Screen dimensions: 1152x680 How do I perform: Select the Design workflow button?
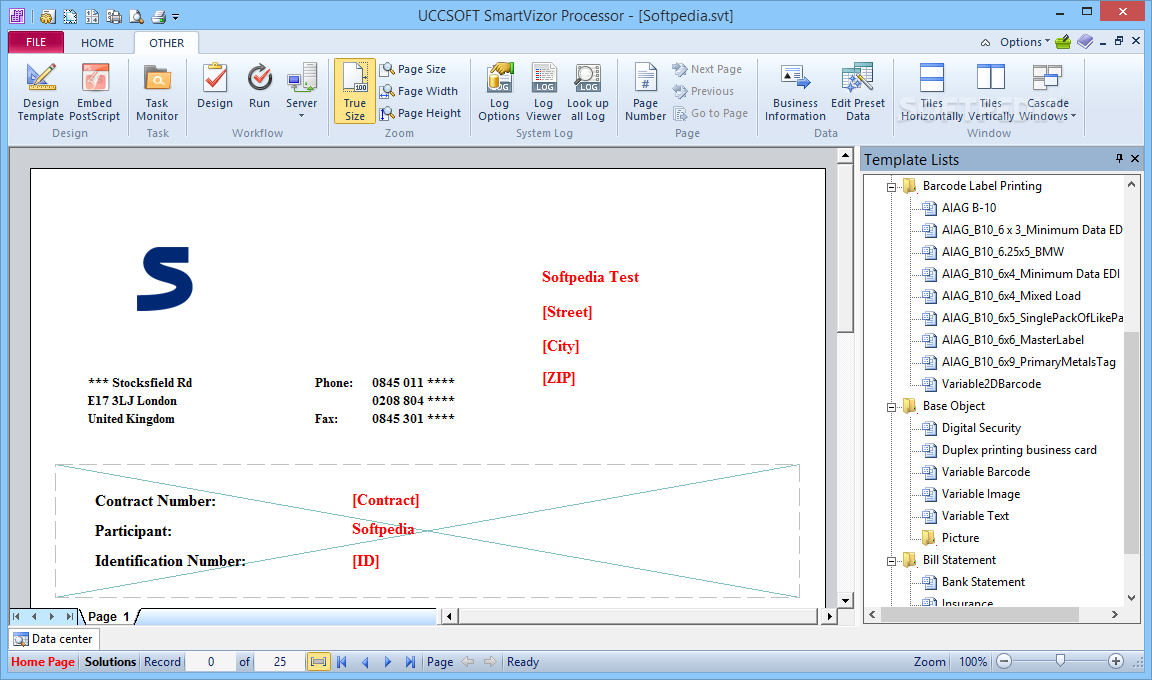[215, 87]
